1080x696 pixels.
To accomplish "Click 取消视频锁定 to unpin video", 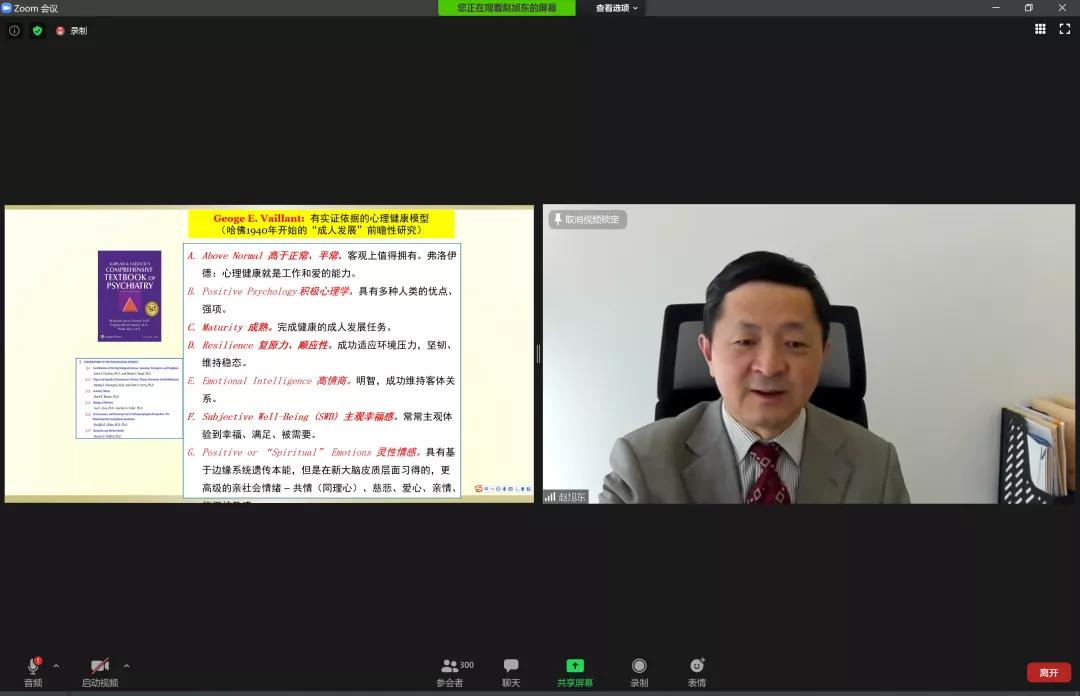I will [587, 219].
